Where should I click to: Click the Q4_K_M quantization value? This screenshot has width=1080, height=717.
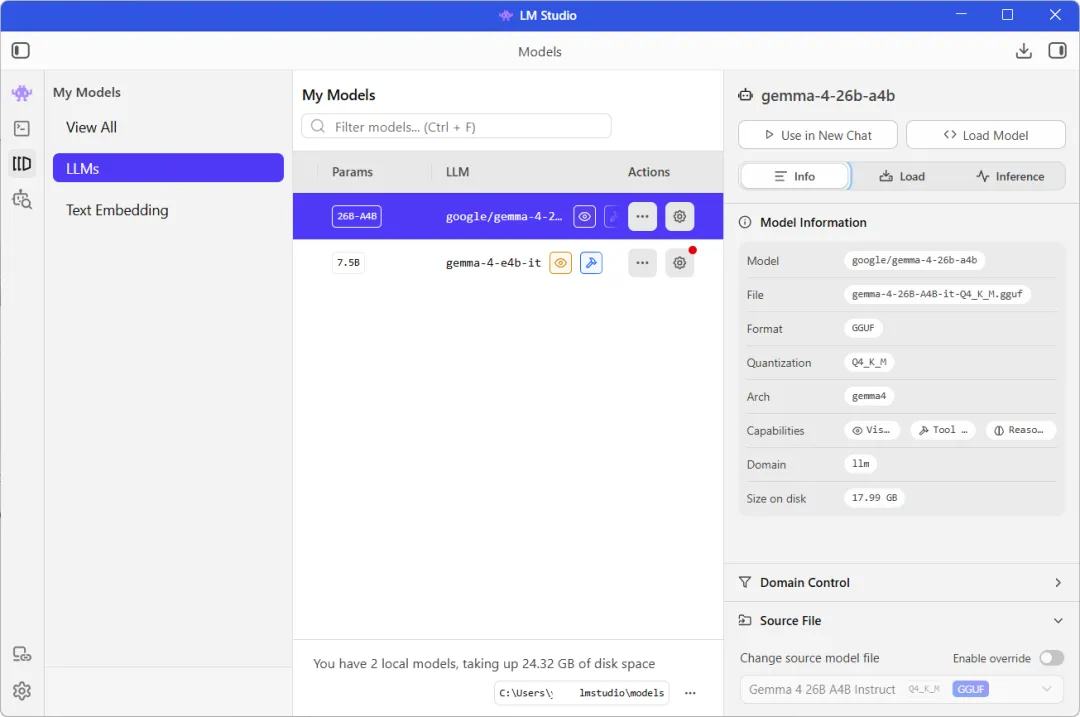pos(869,362)
